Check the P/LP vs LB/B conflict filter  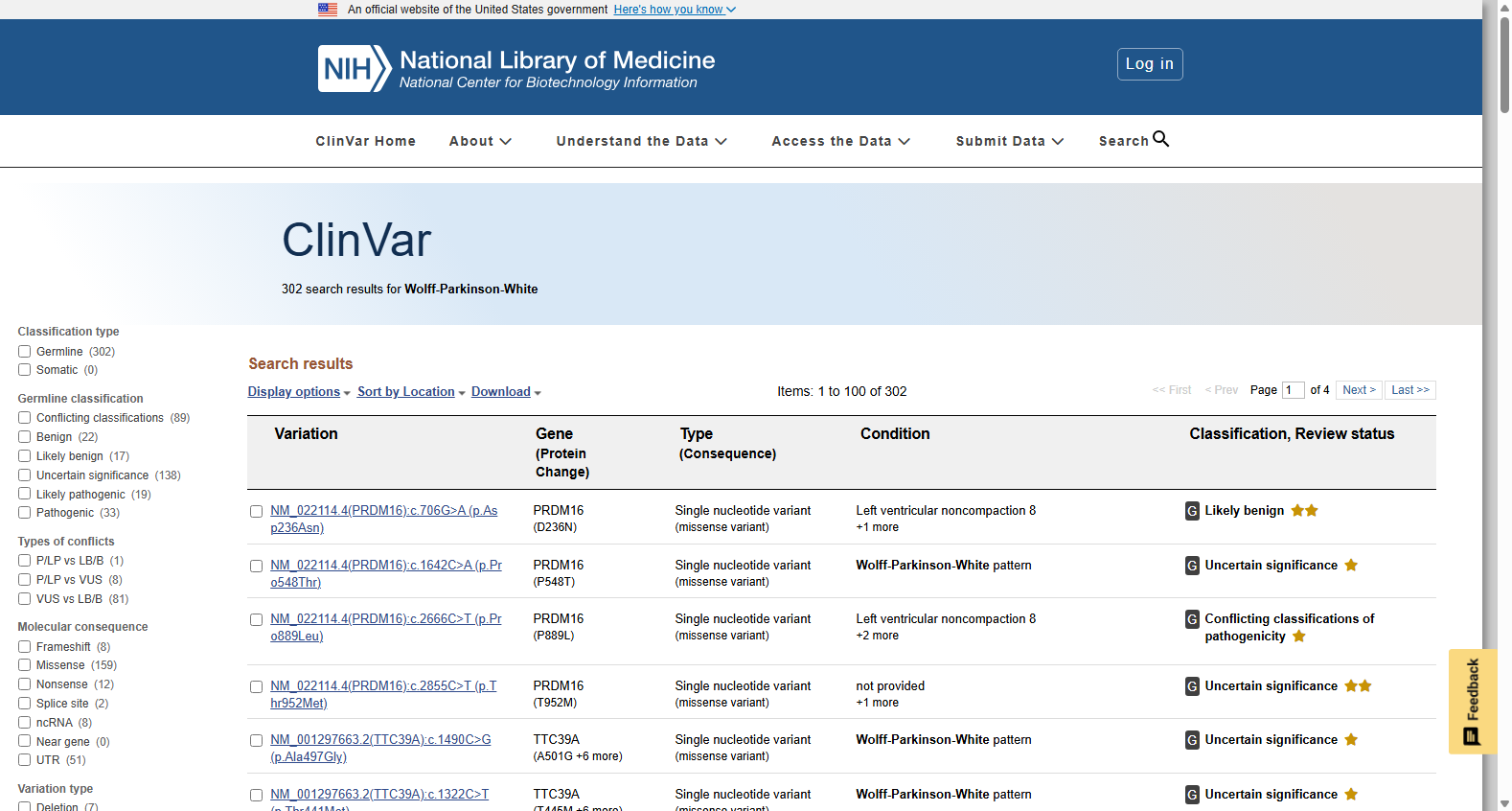[x=25, y=561]
